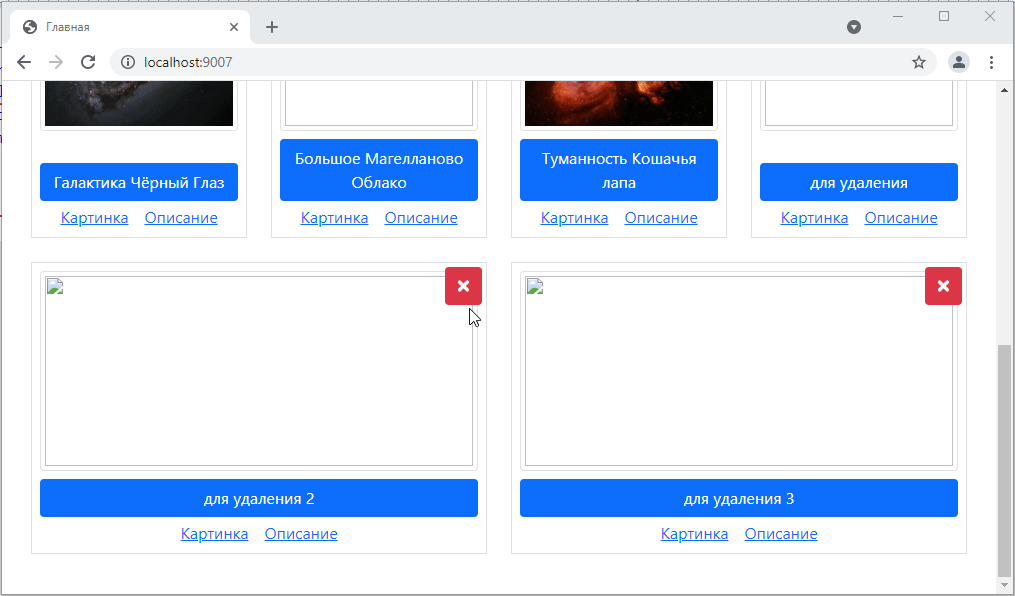Delete the 'для удаления 3' card

[x=943, y=286]
